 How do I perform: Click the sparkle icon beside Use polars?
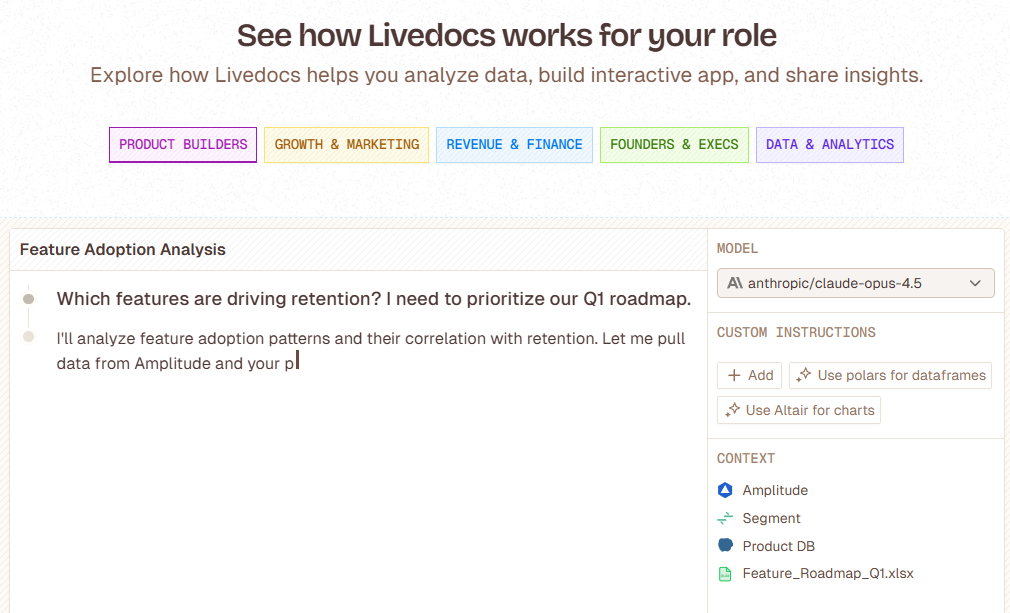804,375
